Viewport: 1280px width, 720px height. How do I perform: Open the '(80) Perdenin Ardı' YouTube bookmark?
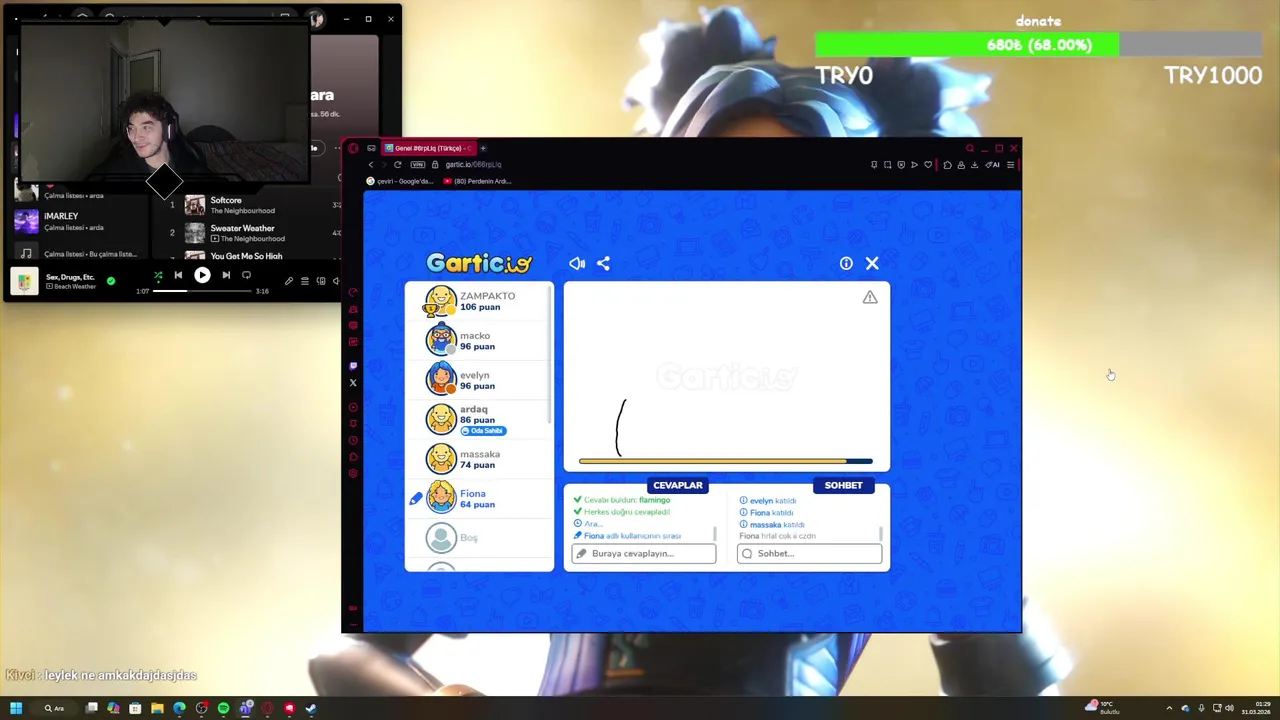pos(477,181)
